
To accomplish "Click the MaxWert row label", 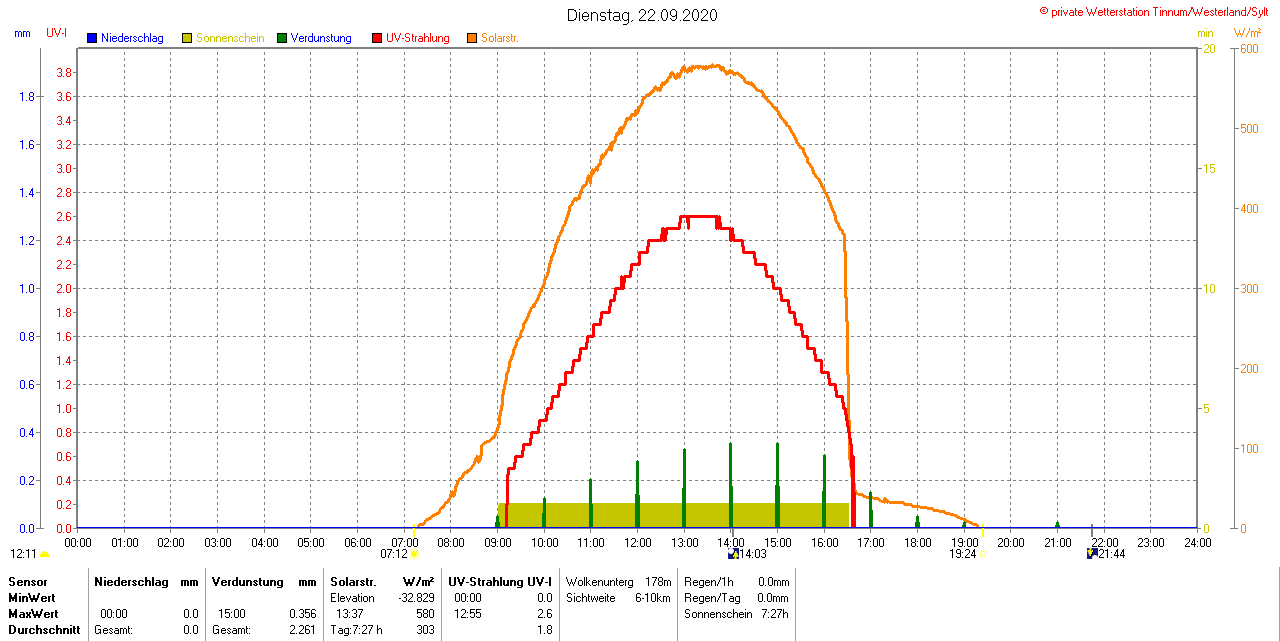I will pyautogui.click(x=34, y=613).
